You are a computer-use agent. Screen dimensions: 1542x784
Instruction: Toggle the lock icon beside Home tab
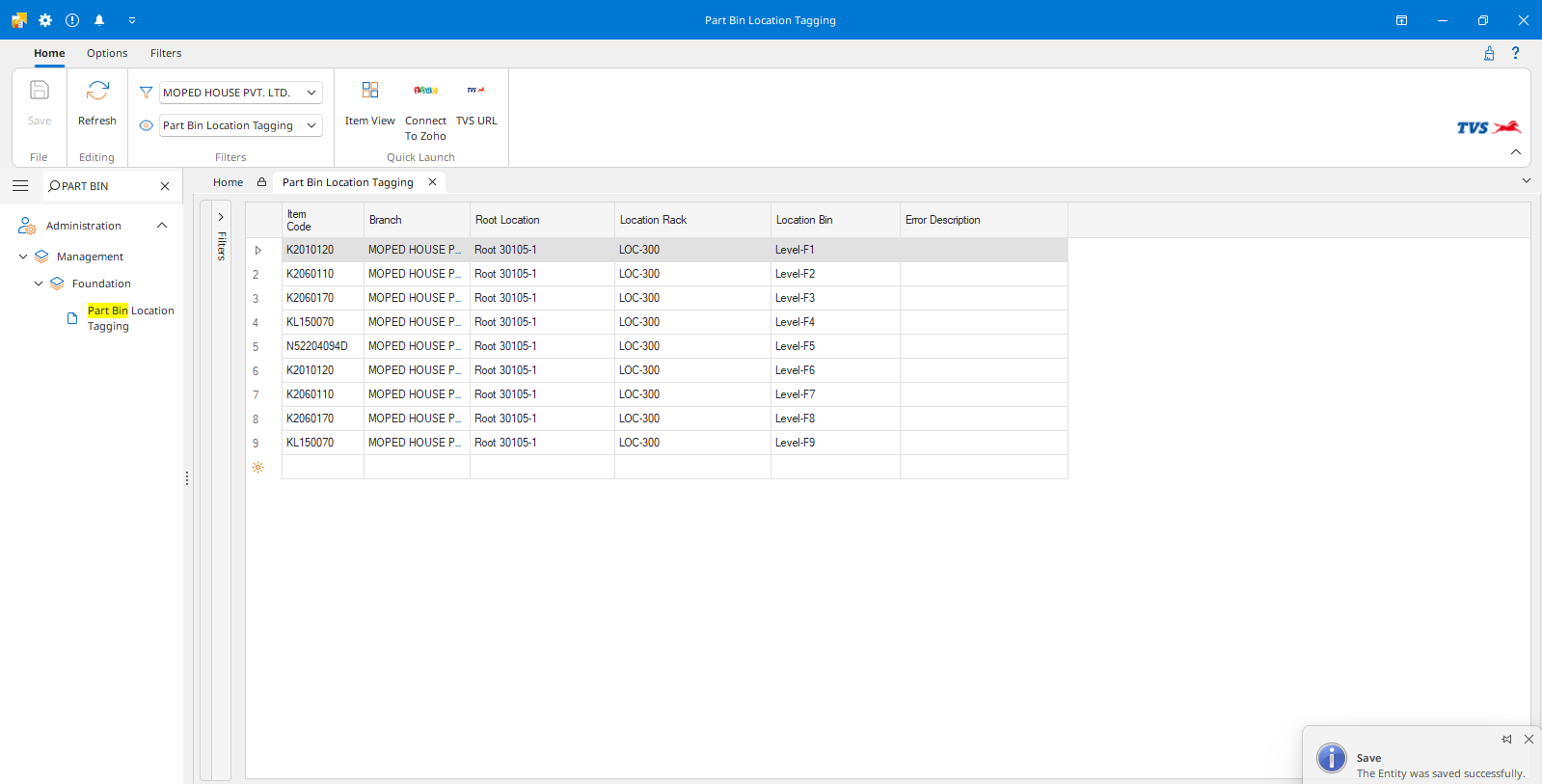coord(261,182)
